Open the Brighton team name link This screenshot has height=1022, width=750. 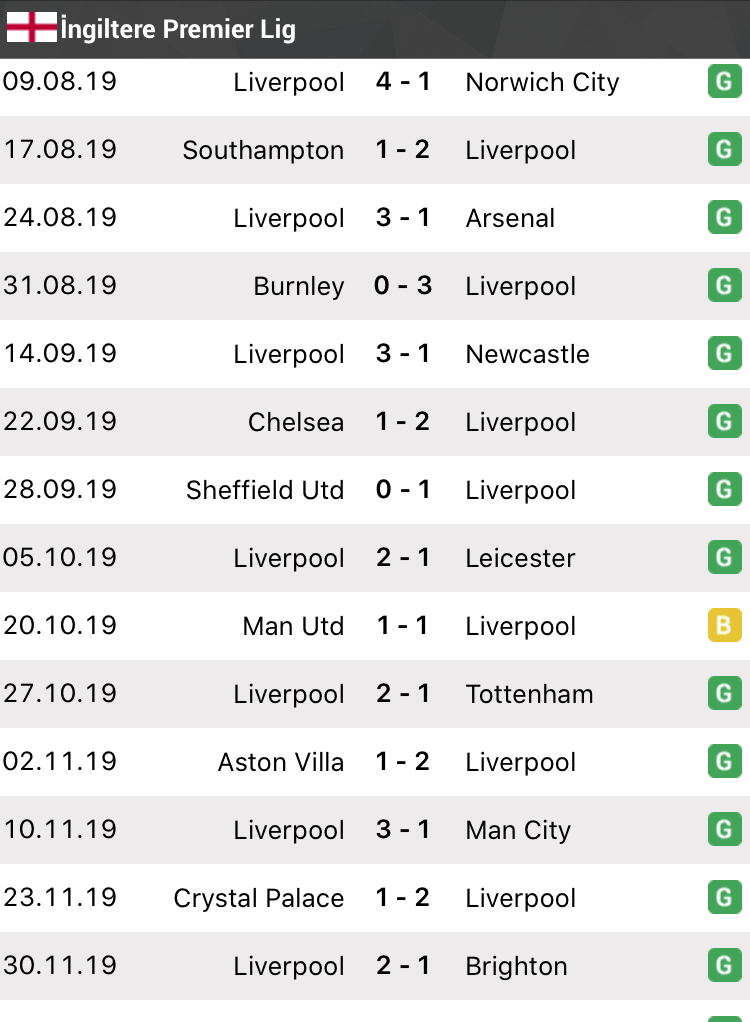516,966
